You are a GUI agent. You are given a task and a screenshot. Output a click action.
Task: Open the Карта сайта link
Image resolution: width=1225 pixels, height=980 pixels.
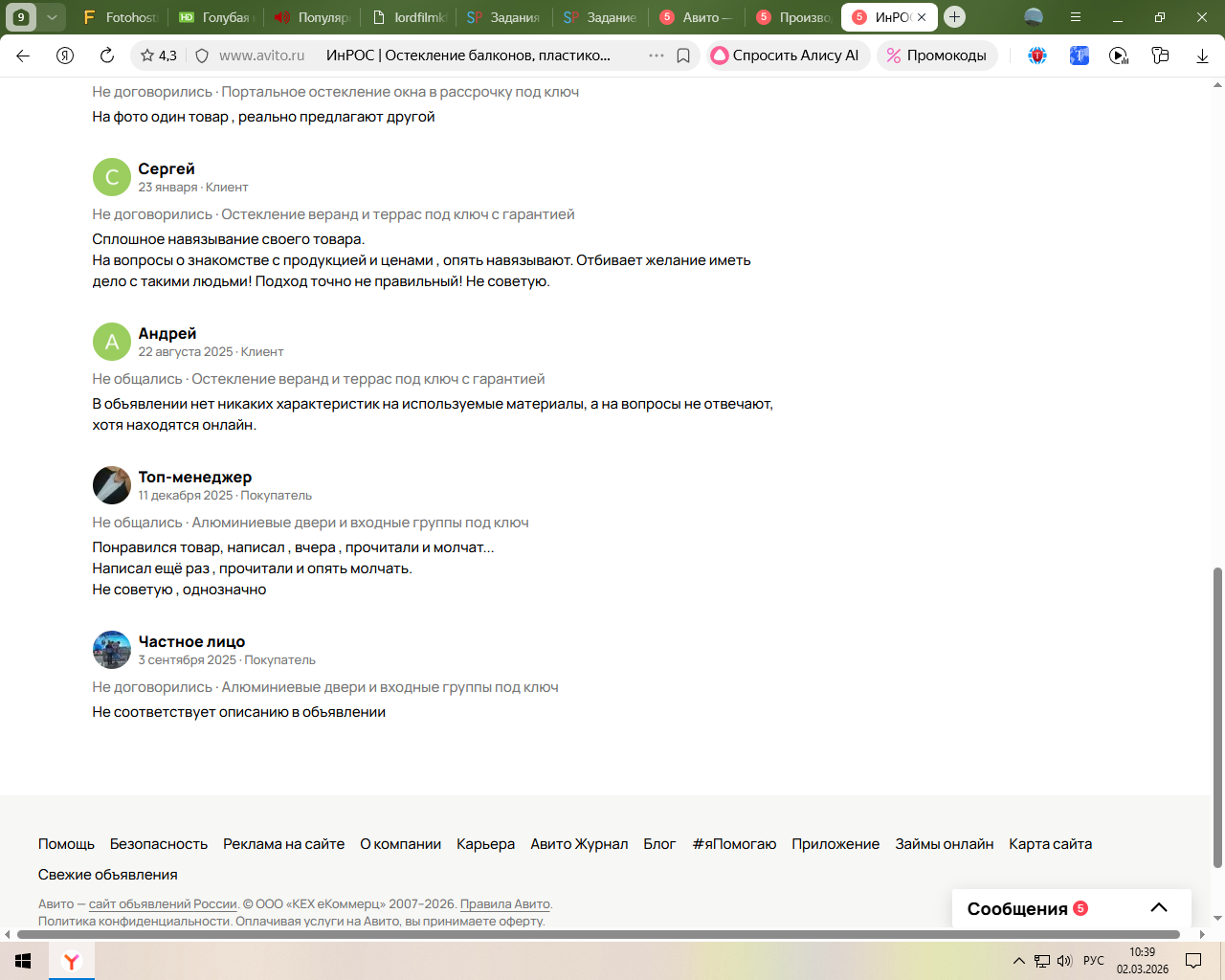[1050, 844]
